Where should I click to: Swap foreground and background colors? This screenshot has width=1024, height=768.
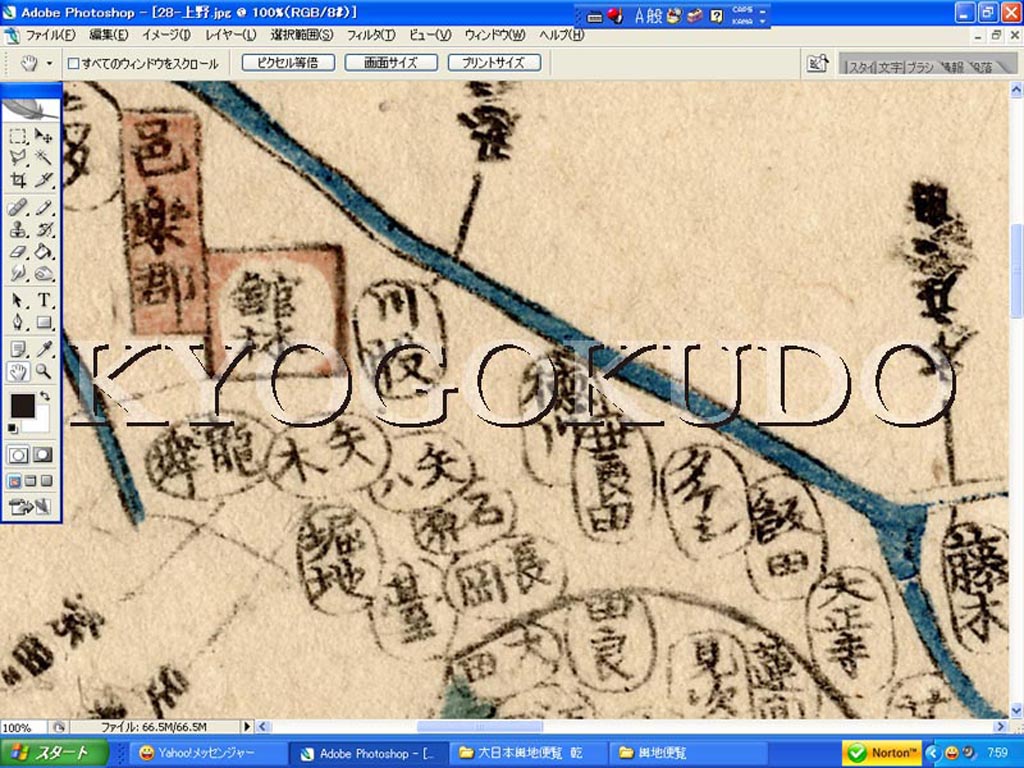[45, 396]
